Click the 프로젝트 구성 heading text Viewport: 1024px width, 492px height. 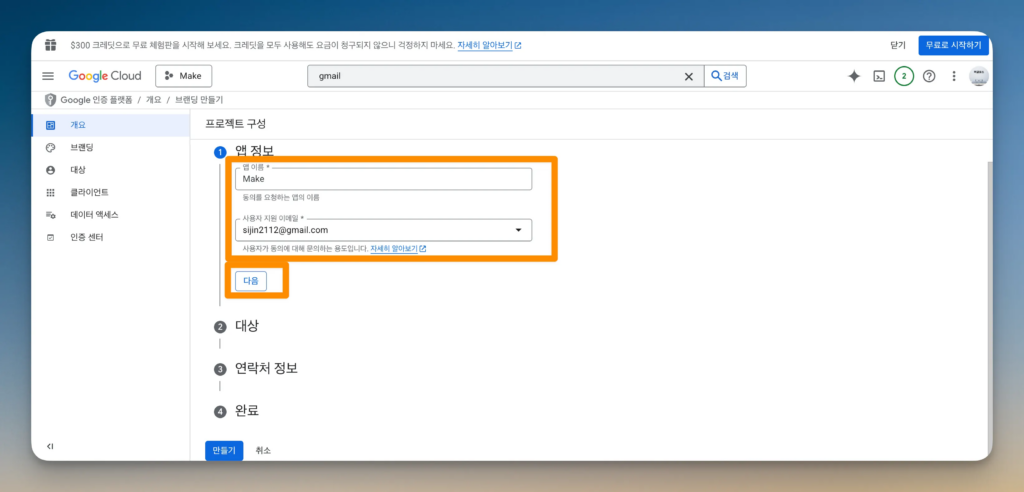[x=236, y=123]
